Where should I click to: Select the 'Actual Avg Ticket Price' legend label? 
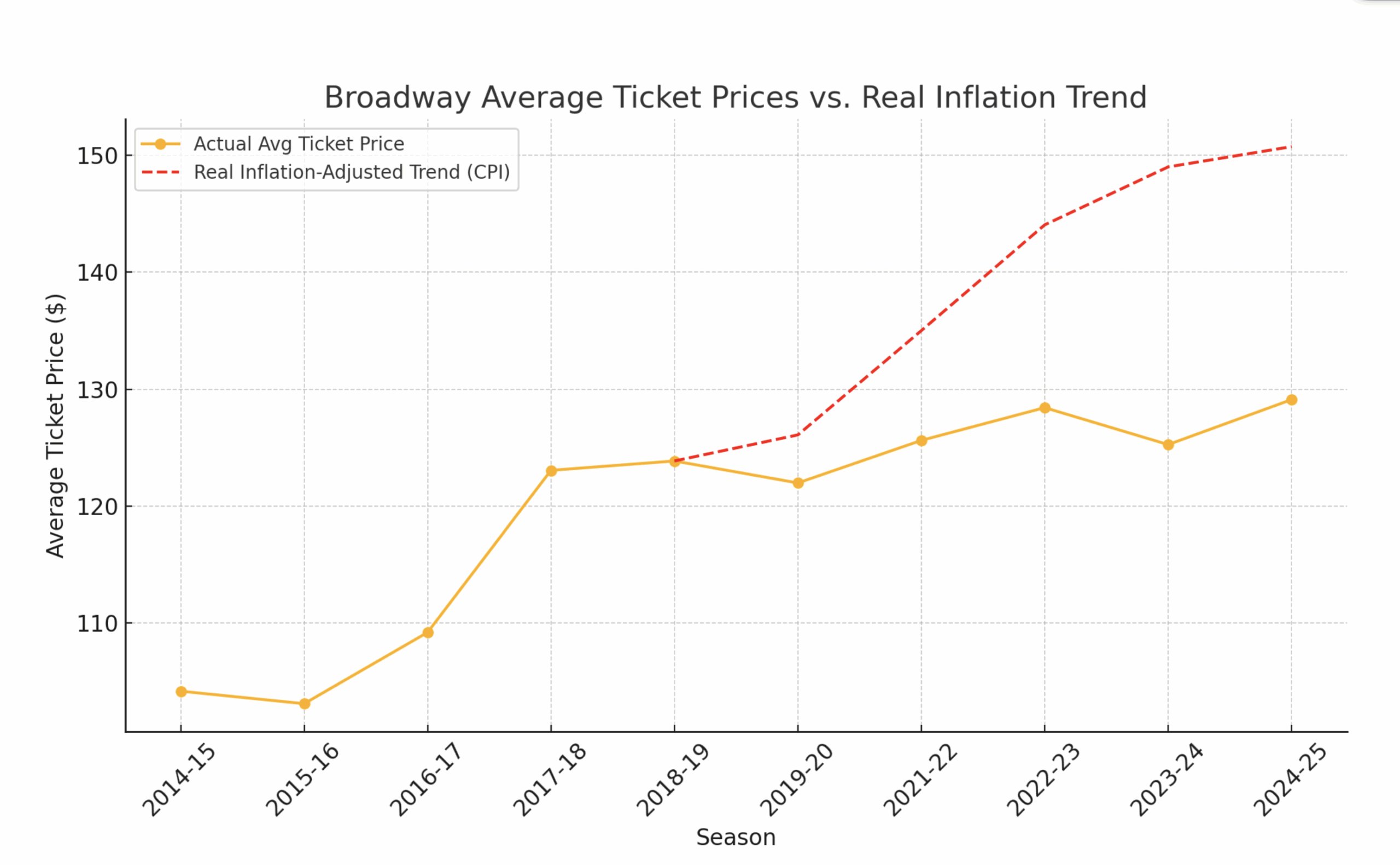[x=299, y=144]
